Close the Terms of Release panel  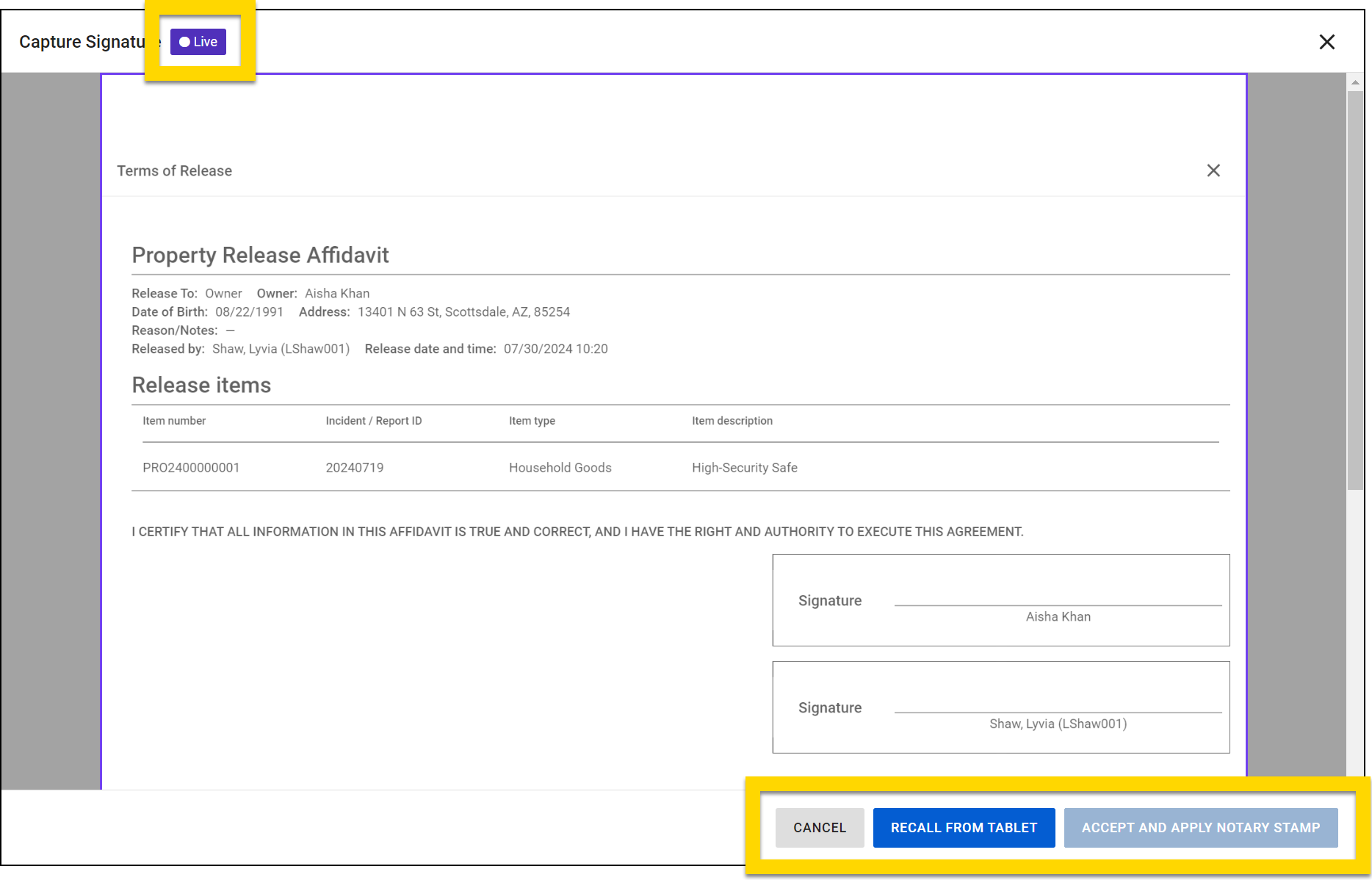1213,170
